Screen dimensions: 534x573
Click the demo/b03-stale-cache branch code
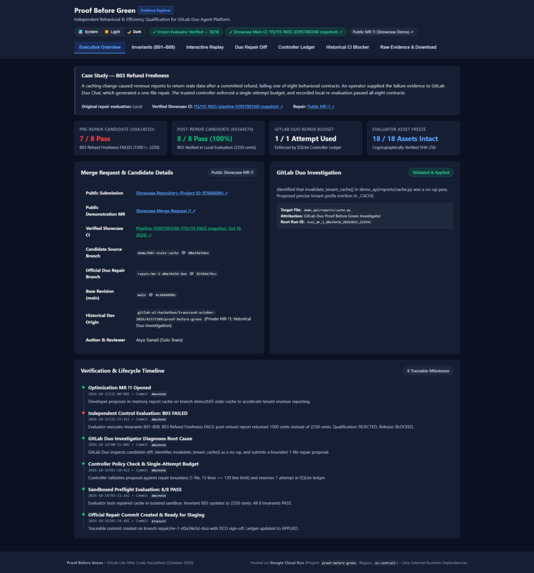pos(158,253)
